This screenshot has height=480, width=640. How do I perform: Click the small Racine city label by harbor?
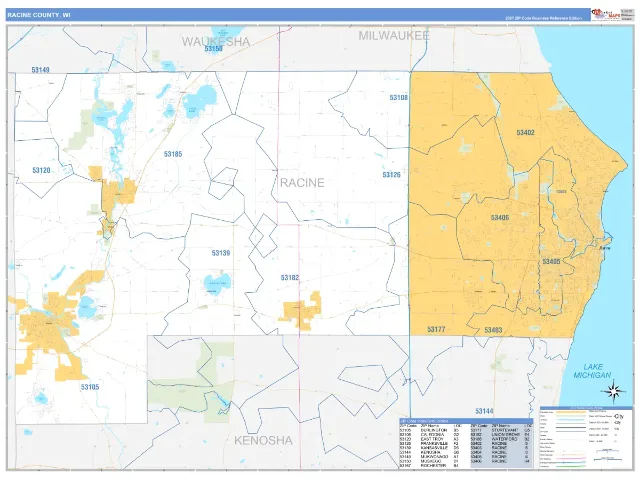tap(604, 248)
